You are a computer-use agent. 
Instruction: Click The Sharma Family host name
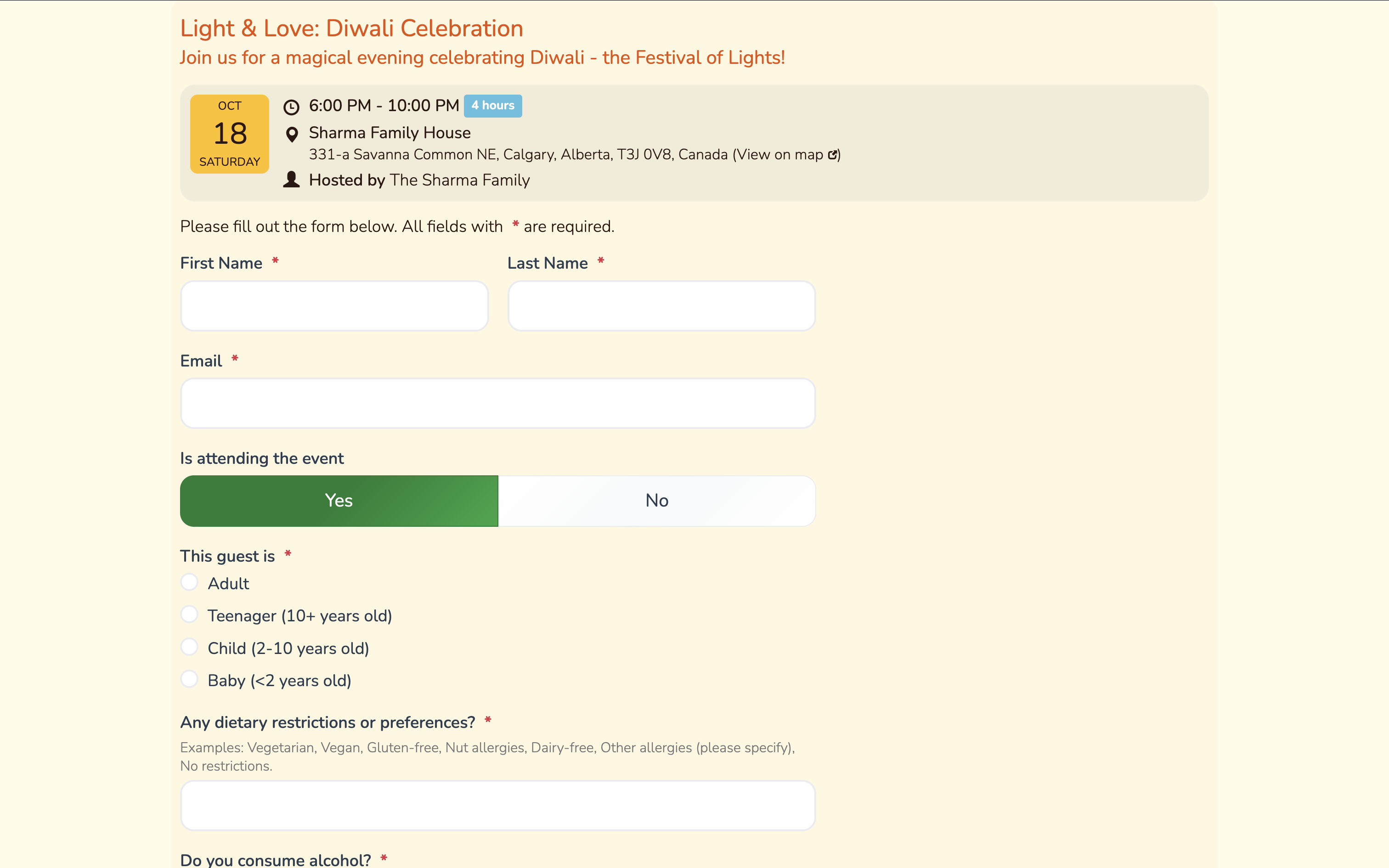click(459, 180)
